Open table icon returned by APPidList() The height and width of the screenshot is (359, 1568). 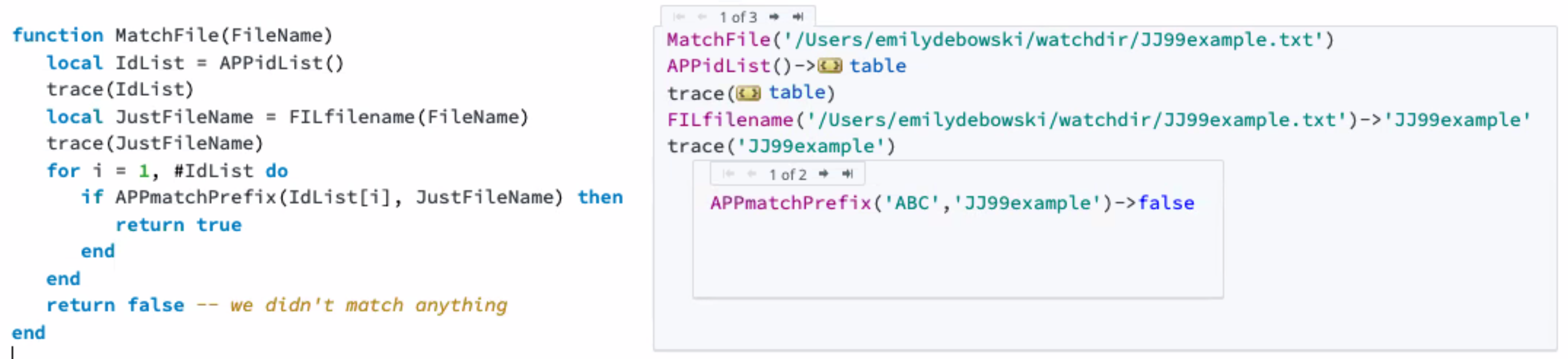point(829,66)
